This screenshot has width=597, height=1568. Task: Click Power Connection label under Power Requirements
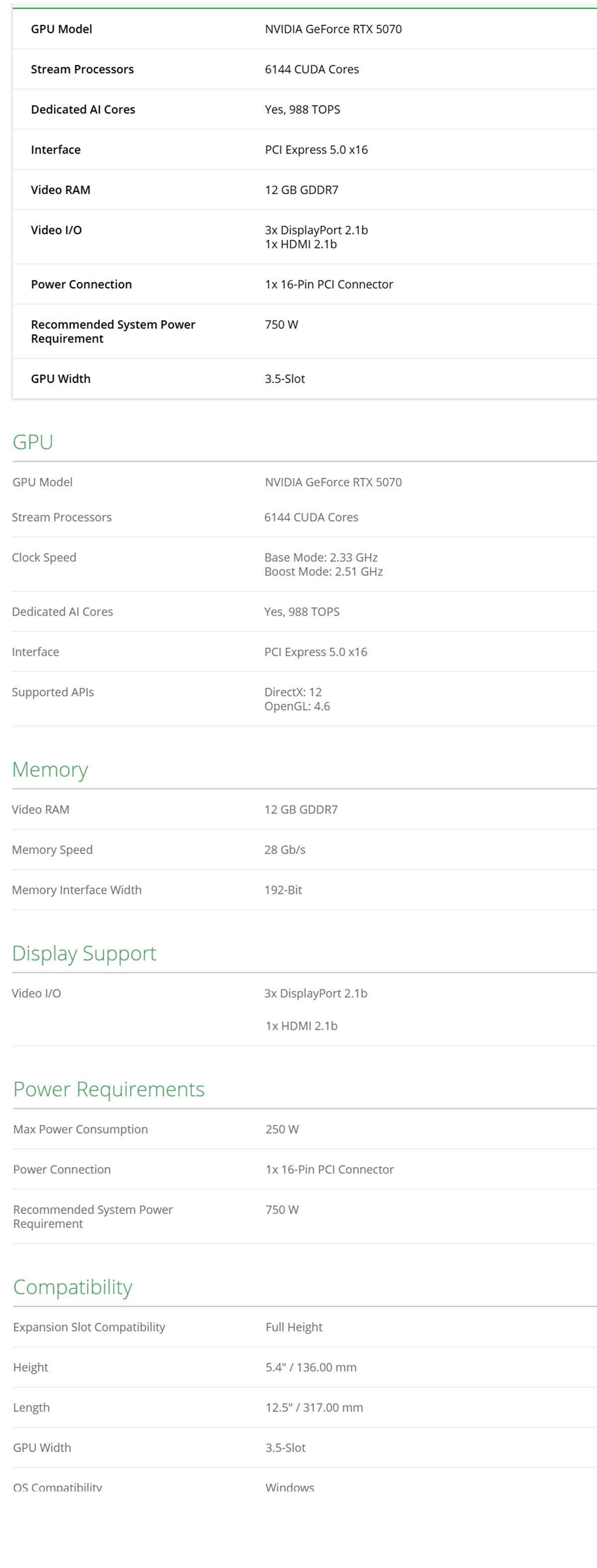(x=62, y=1169)
